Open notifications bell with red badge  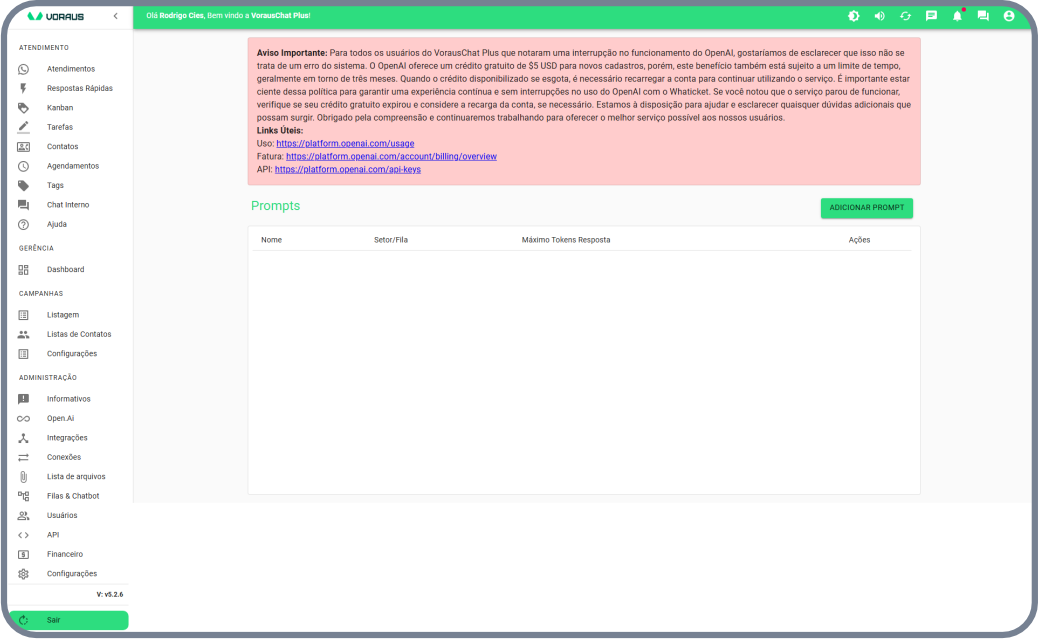click(x=957, y=16)
